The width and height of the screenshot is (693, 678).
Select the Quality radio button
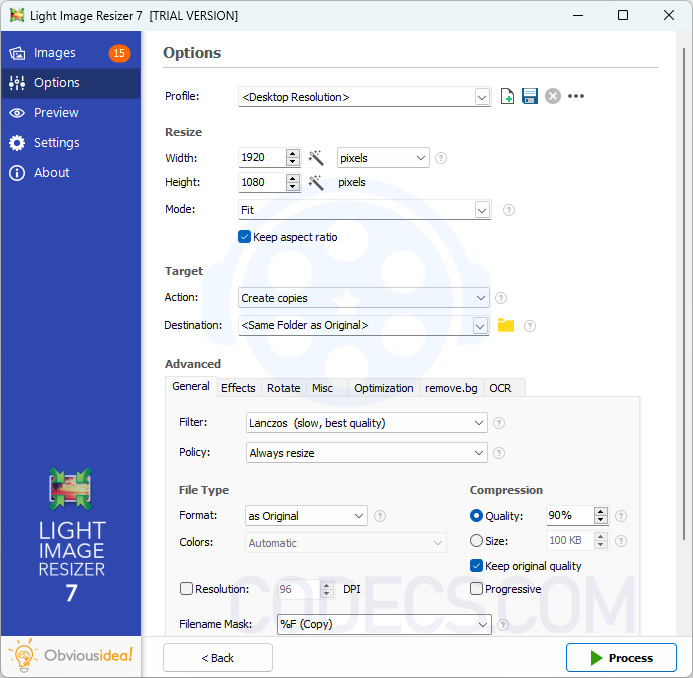click(x=476, y=516)
